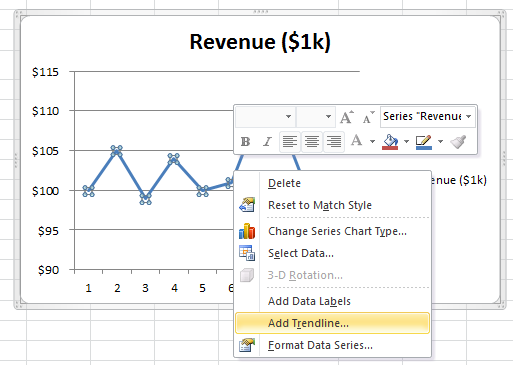Toggle Italic in the mini toolbar

click(267, 142)
